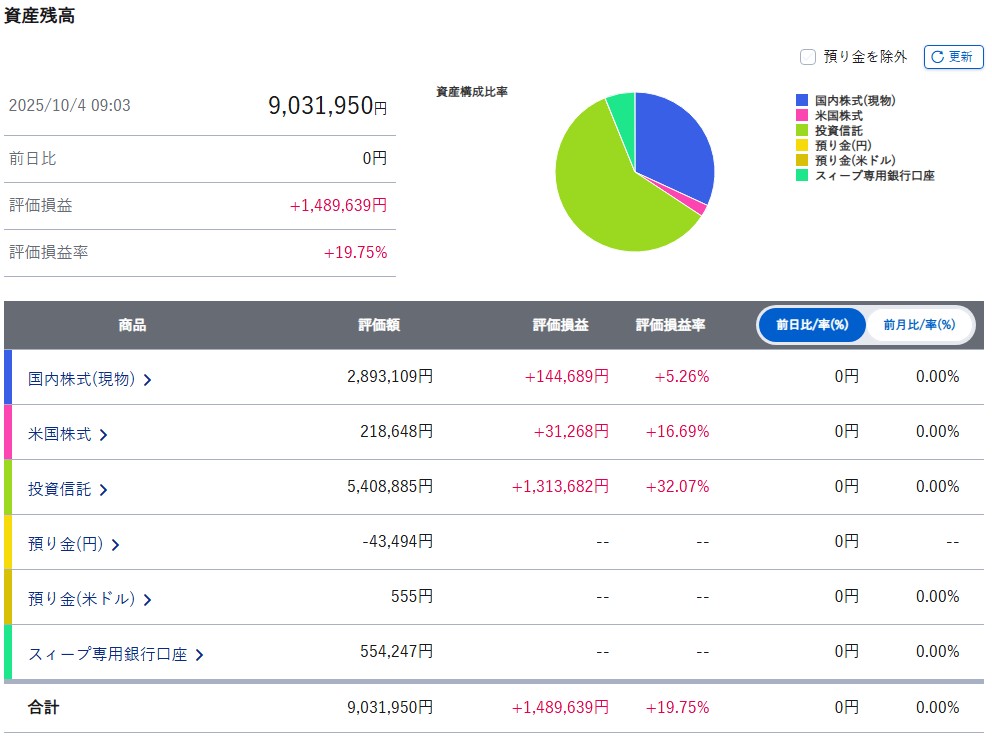
Task: Expand chevron next to 国内株式(現物)
Action: [148, 380]
